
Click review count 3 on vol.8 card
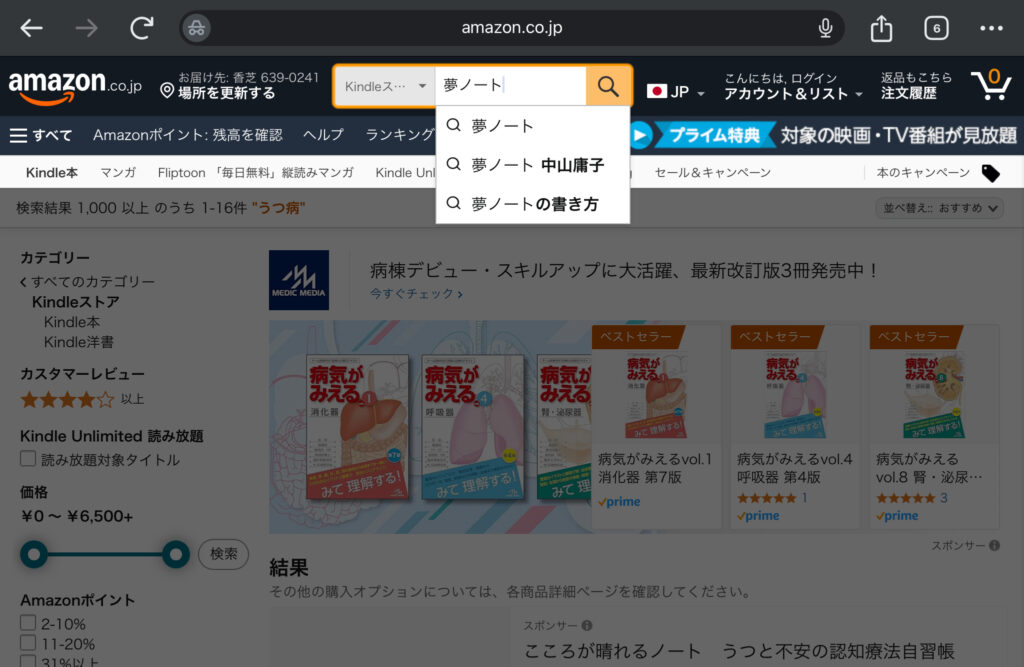(944, 498)
